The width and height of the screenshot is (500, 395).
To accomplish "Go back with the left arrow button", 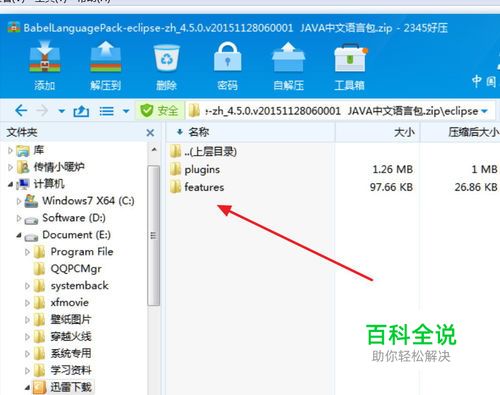I will point(21,111).
